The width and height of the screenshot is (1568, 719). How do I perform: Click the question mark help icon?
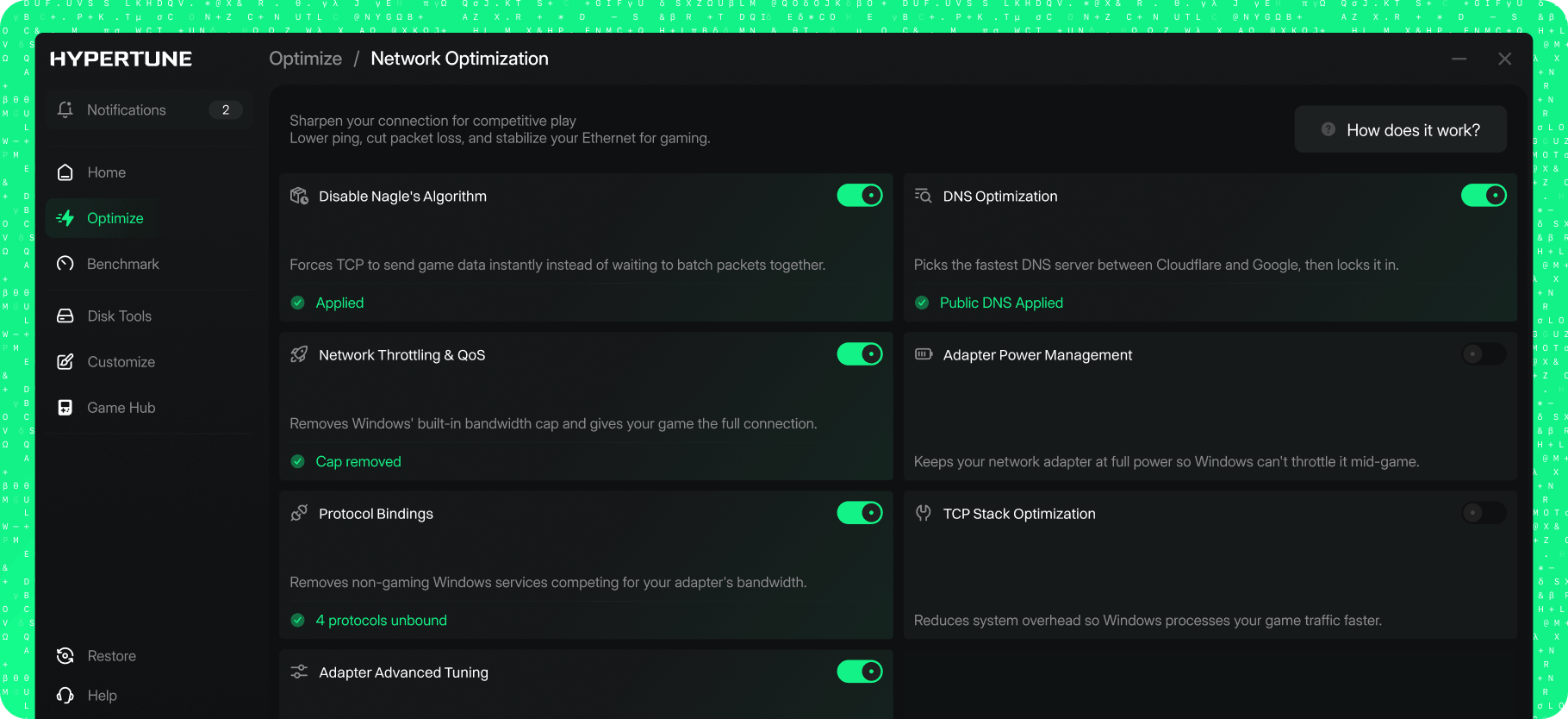pyautogui.click(x=1328, y=129)
